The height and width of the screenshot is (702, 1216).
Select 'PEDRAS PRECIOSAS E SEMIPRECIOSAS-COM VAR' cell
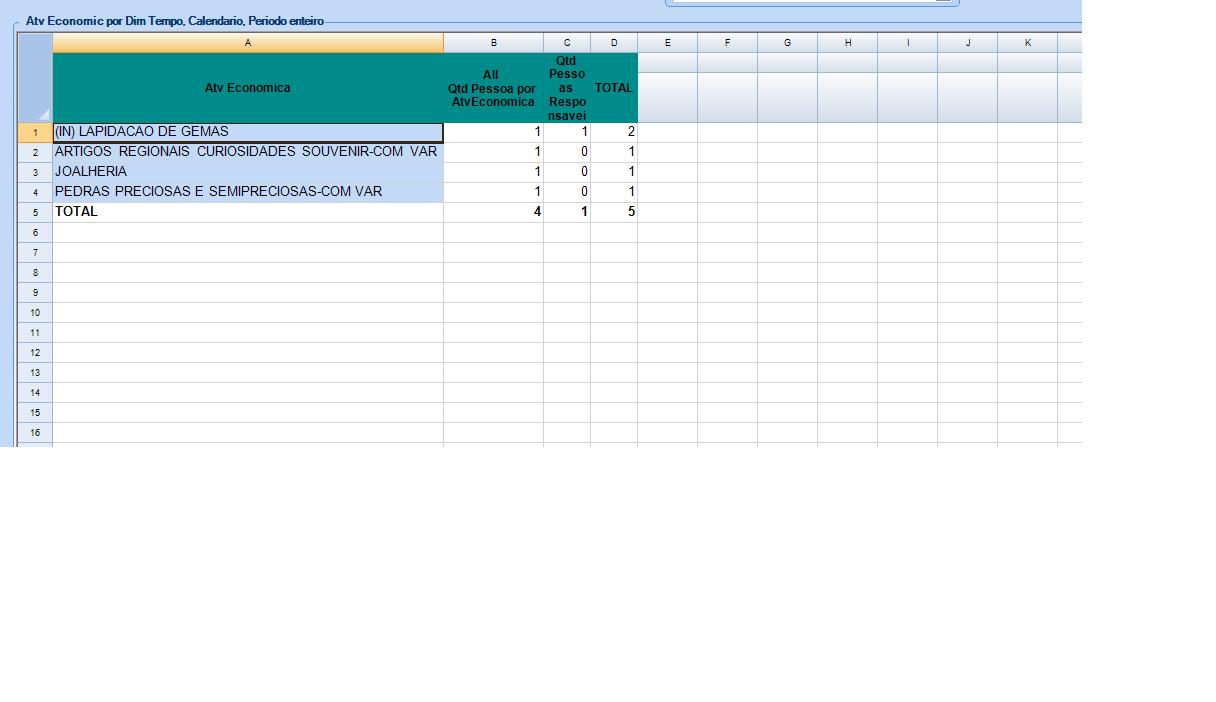coord(248,192)
